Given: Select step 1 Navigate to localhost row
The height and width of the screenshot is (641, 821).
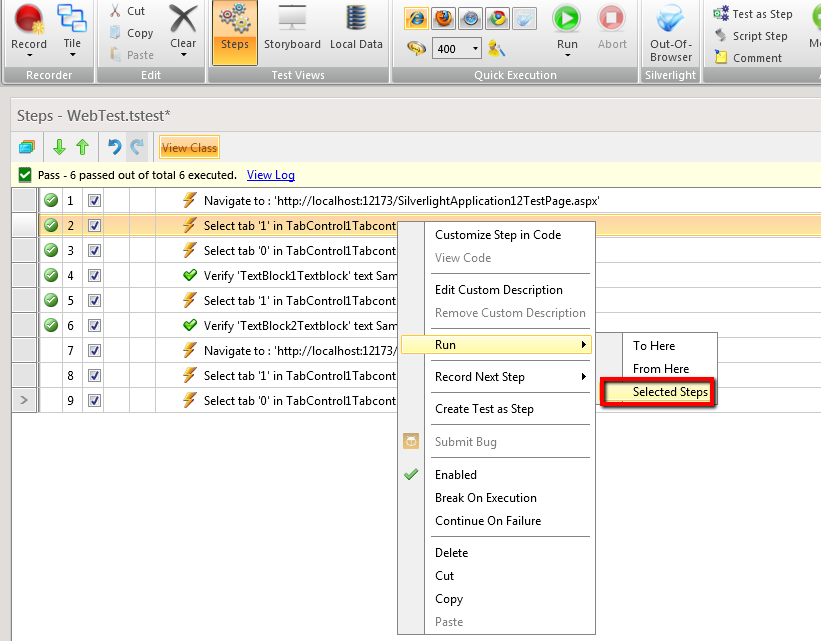Looking at the screenshot, I should pos(417,201).
